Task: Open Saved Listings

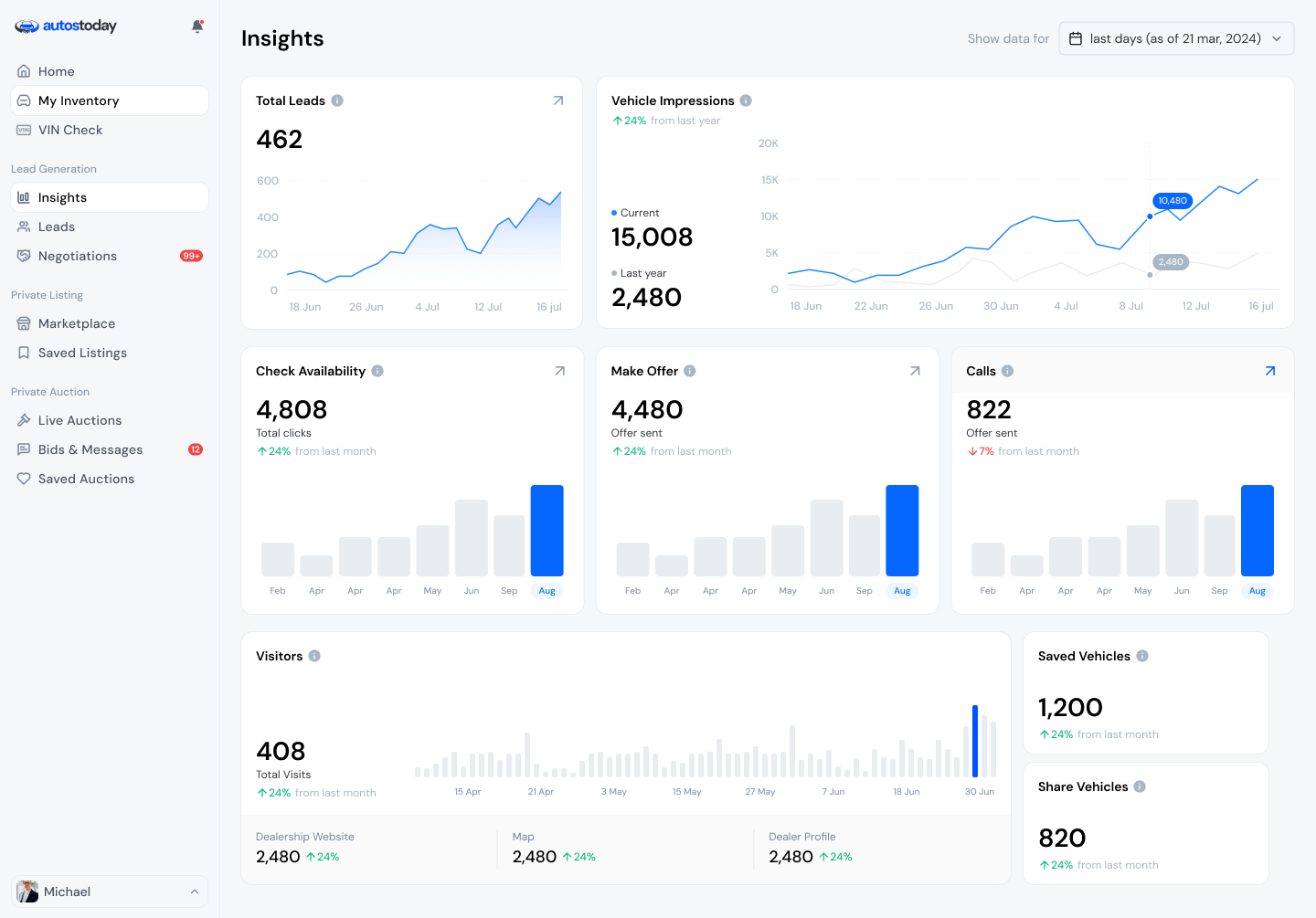Action: tap(110, 353)
